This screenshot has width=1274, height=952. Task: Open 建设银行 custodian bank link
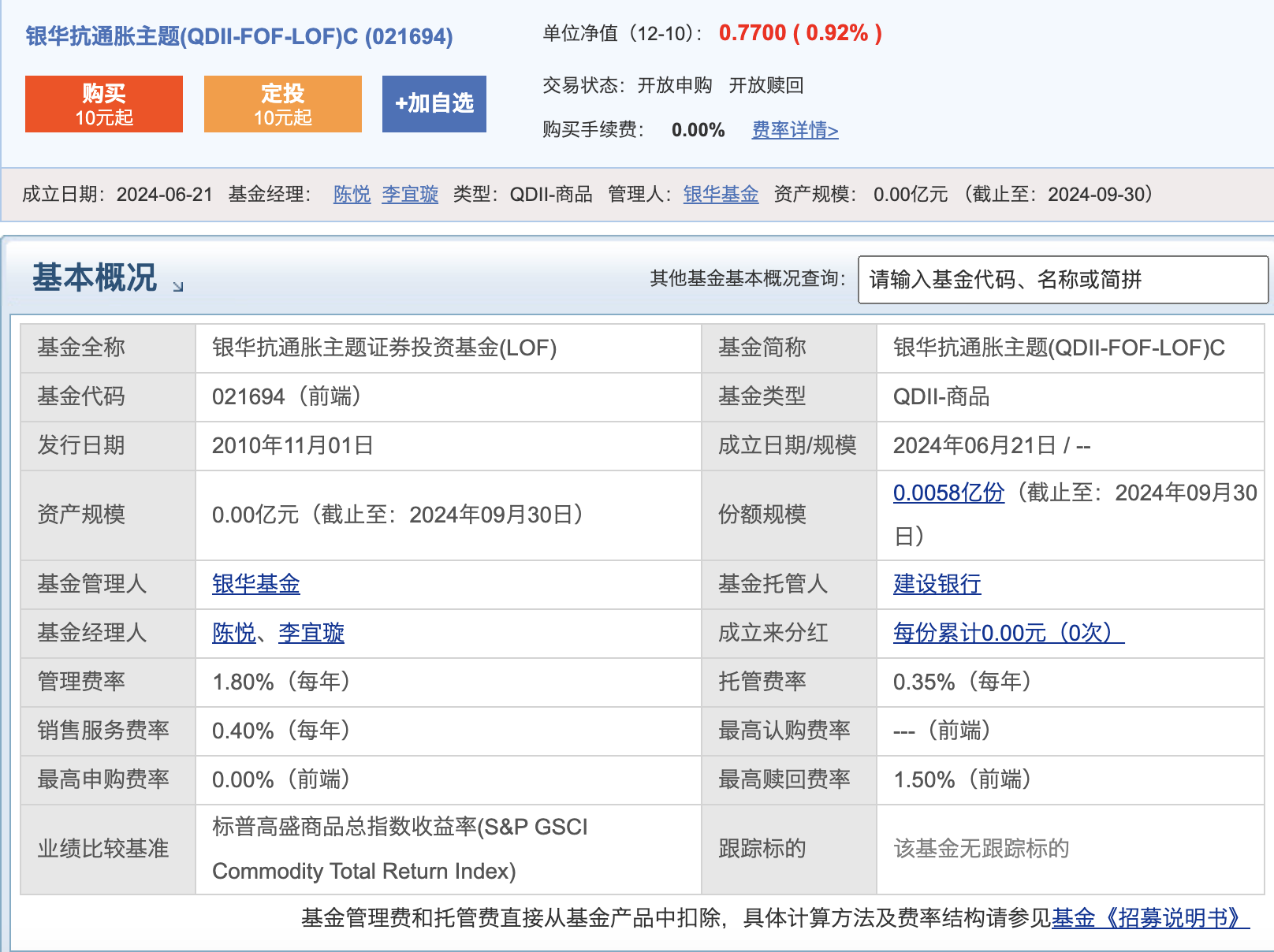point(937,585)
